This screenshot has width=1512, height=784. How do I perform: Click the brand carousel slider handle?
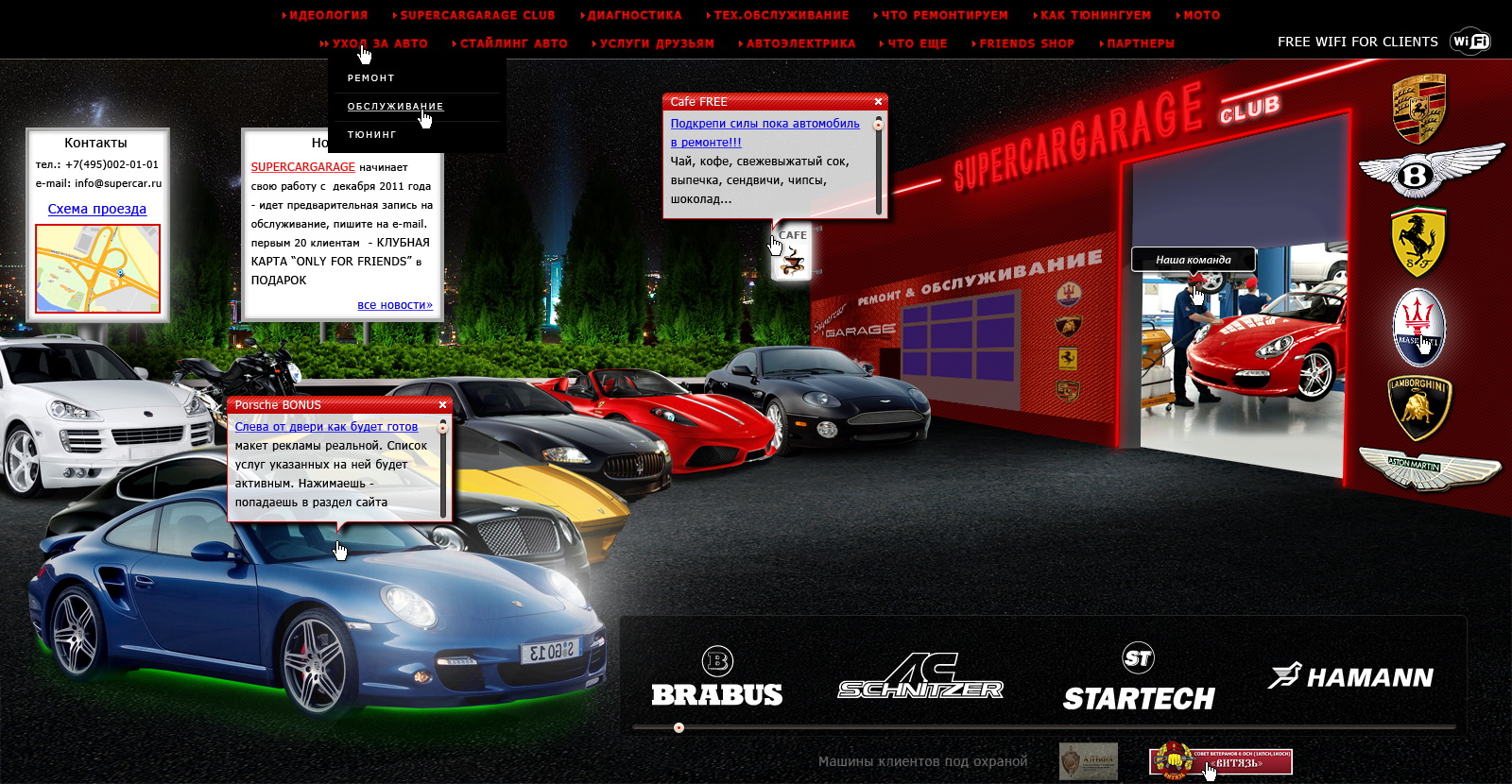pos(679,727)
